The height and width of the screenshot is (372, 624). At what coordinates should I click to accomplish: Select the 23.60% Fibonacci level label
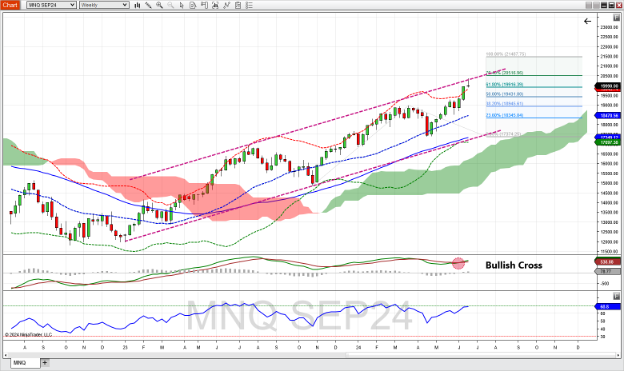504,115
